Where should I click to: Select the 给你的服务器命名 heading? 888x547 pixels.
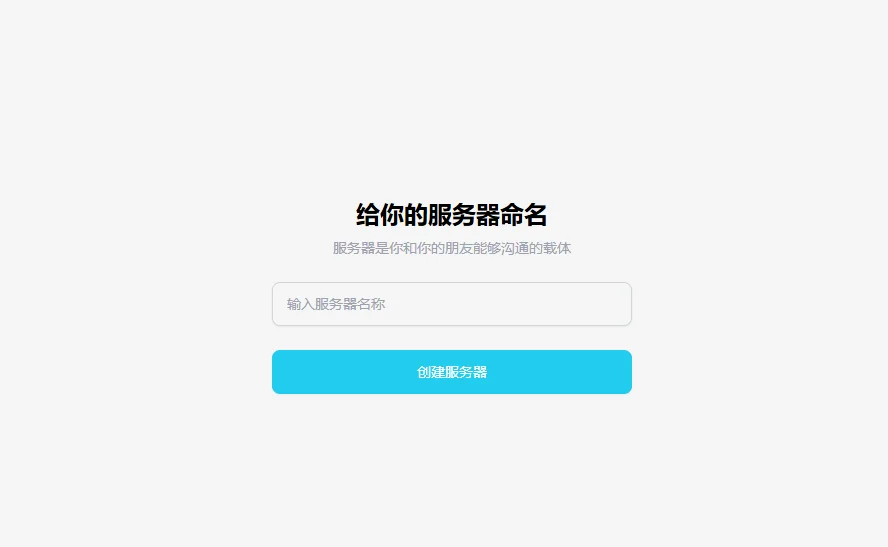(x=451, y=215)
